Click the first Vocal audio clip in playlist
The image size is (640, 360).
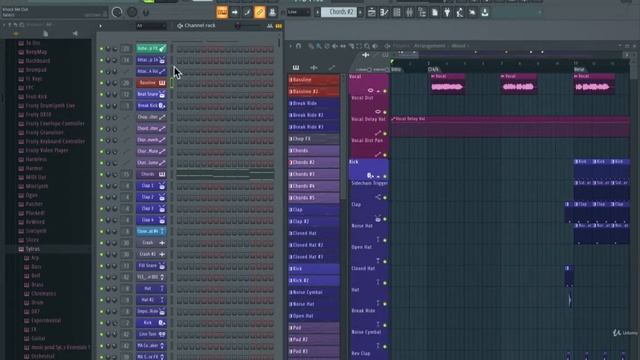coord(447,84)
